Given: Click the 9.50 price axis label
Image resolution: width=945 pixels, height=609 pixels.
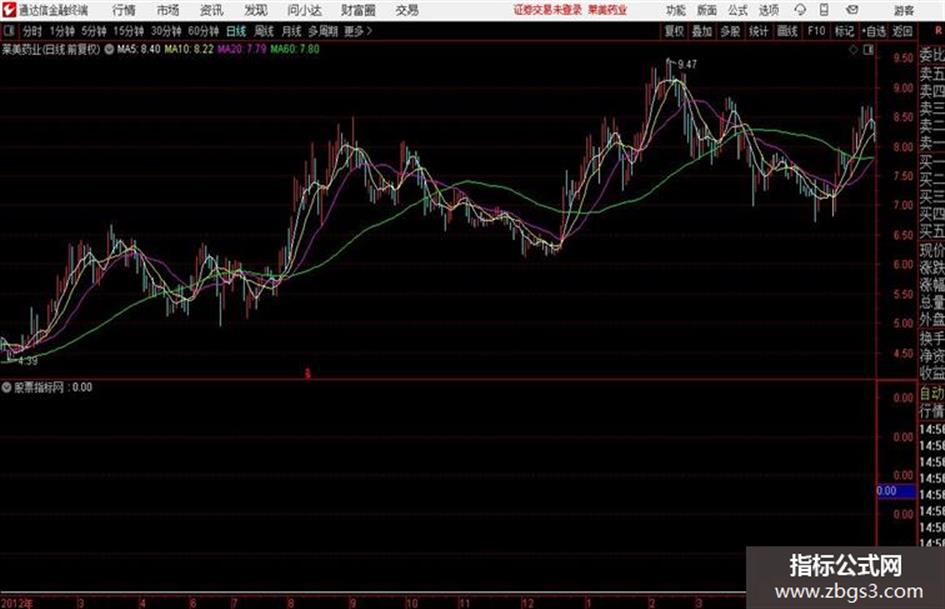Looking at the screenshot, I should [903, 58].
